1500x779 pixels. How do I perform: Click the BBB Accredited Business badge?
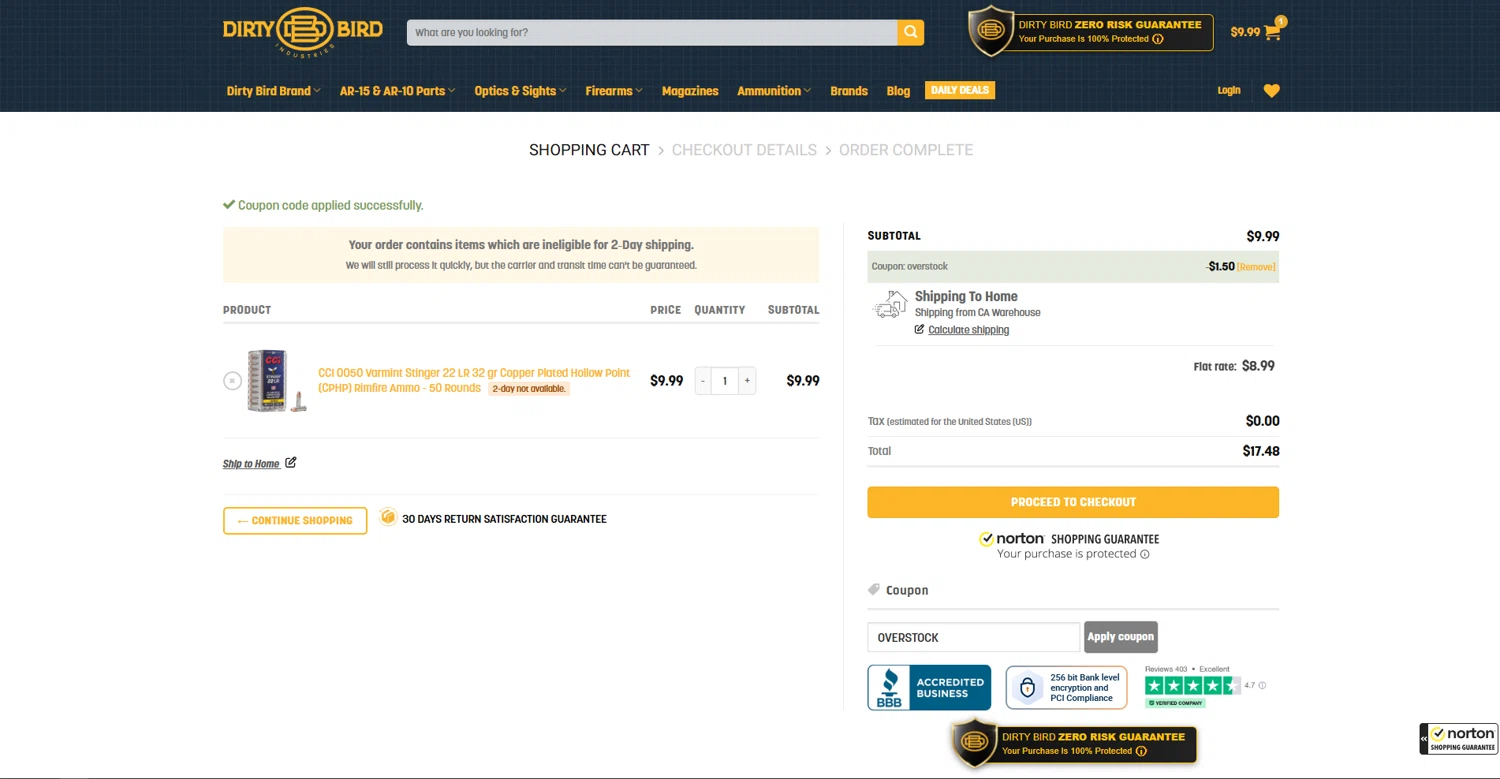coord(929,687)
